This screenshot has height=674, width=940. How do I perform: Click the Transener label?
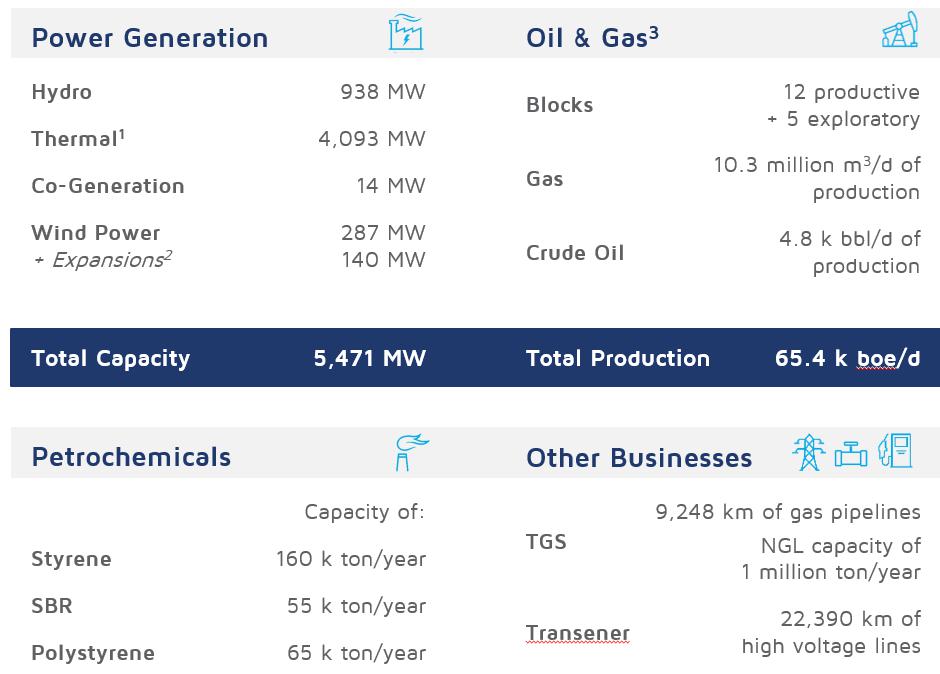tap(578, 633)
